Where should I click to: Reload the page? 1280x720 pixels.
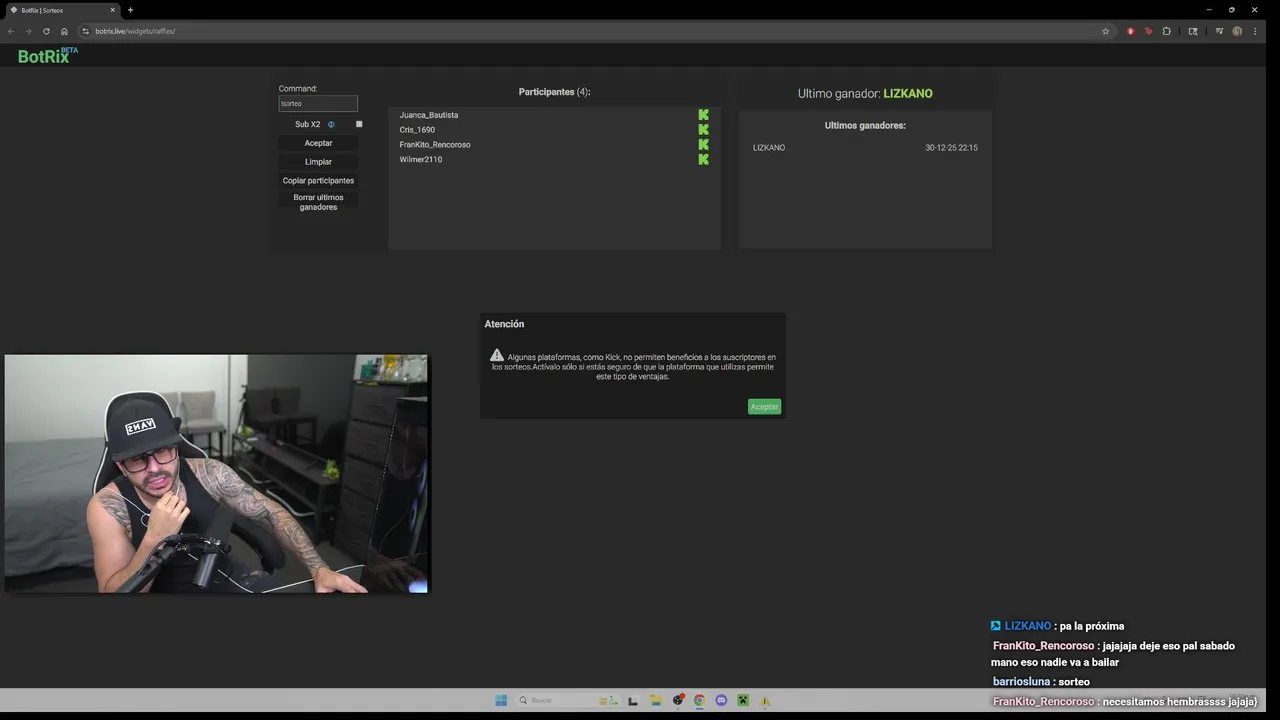(46, 31)
